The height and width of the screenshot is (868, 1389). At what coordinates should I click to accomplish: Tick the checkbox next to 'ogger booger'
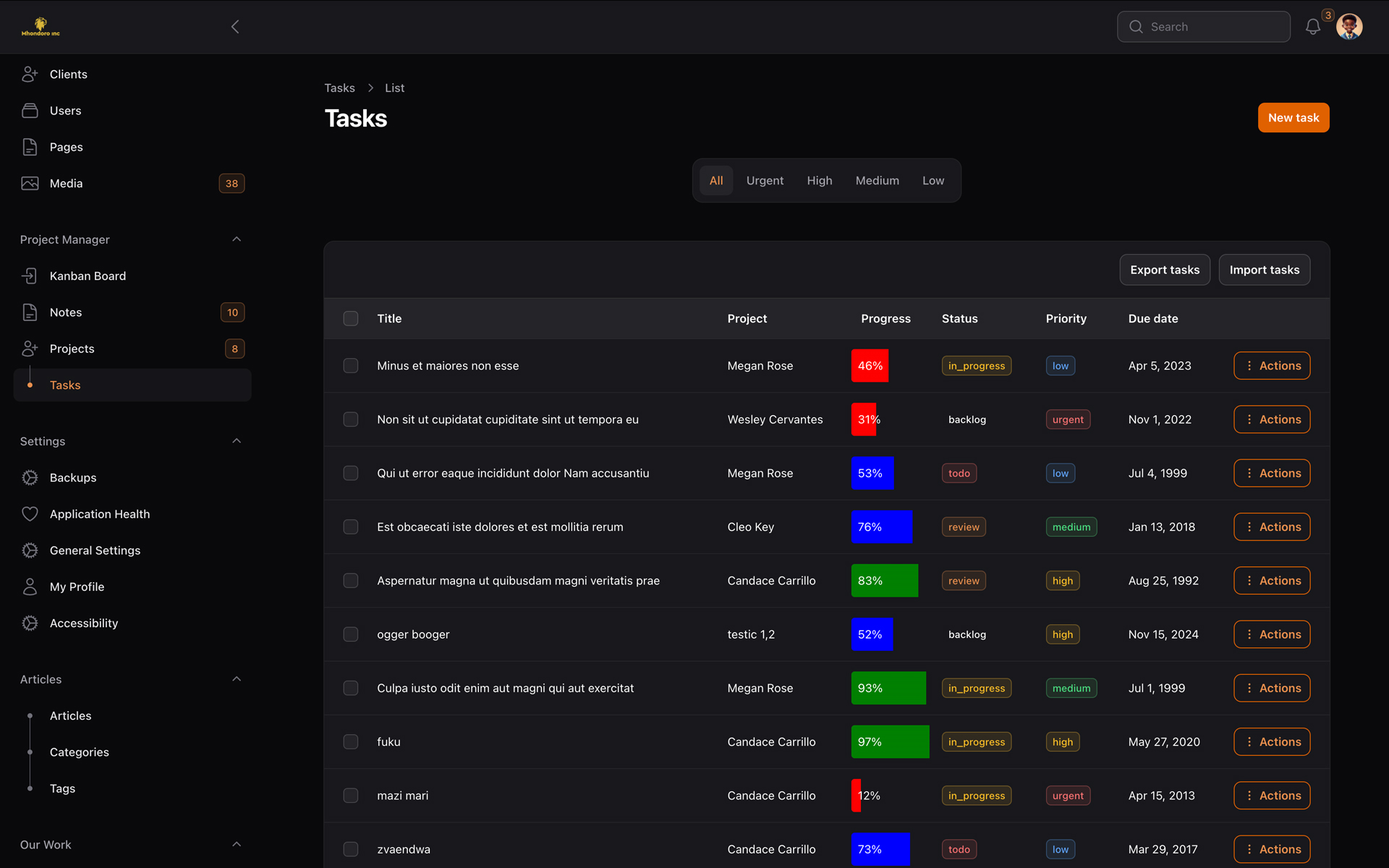[350, 634]
